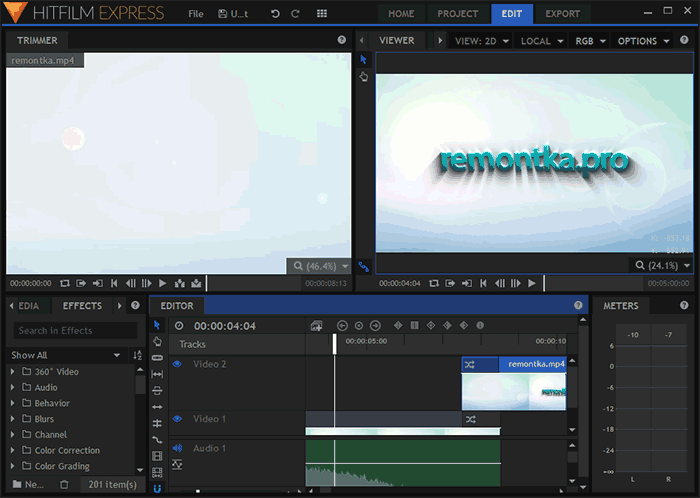The width and height of the screenshot is (700, 498).
Task: Click the New folder button in Effects
Action: [x=29, y=484]
